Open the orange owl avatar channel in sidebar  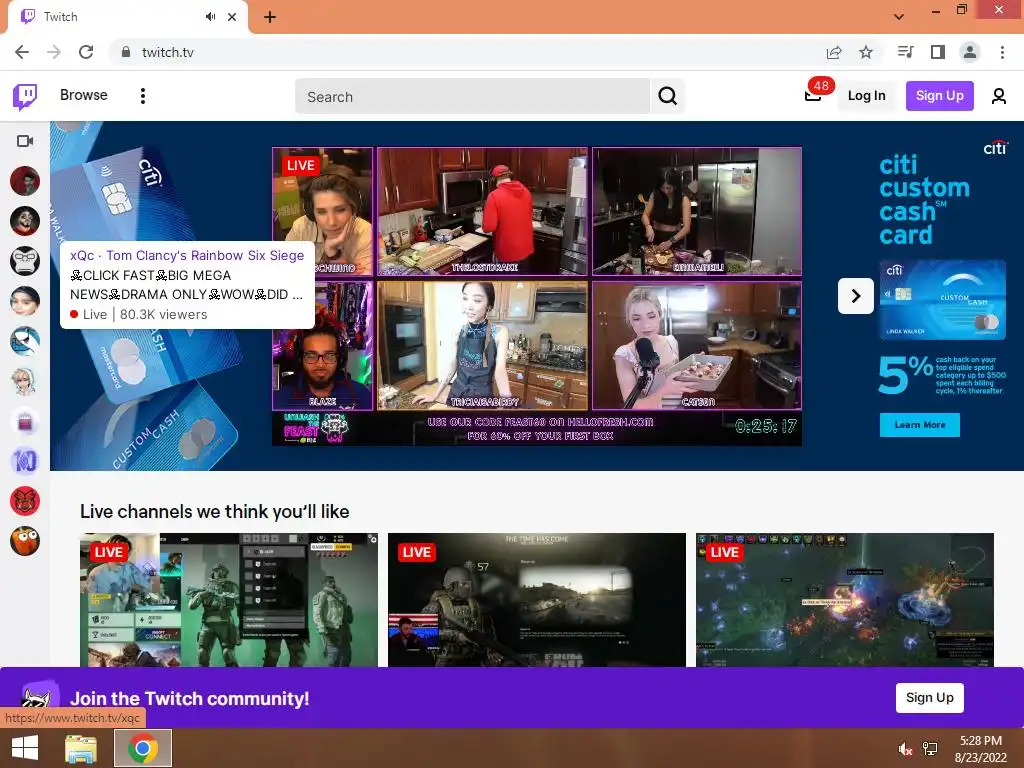tap(25, 541)
